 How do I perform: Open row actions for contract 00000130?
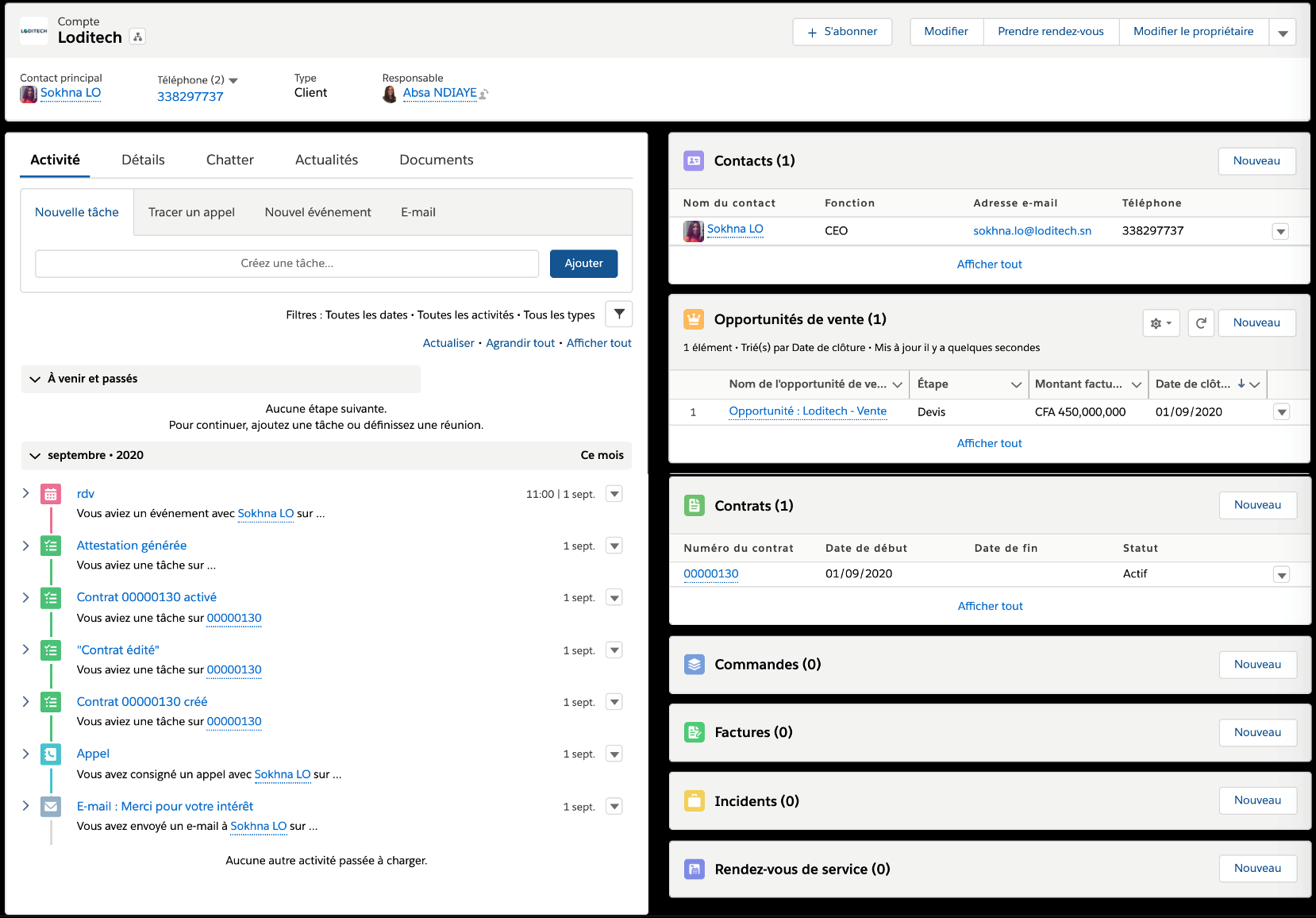click(x=1280, y=573)
